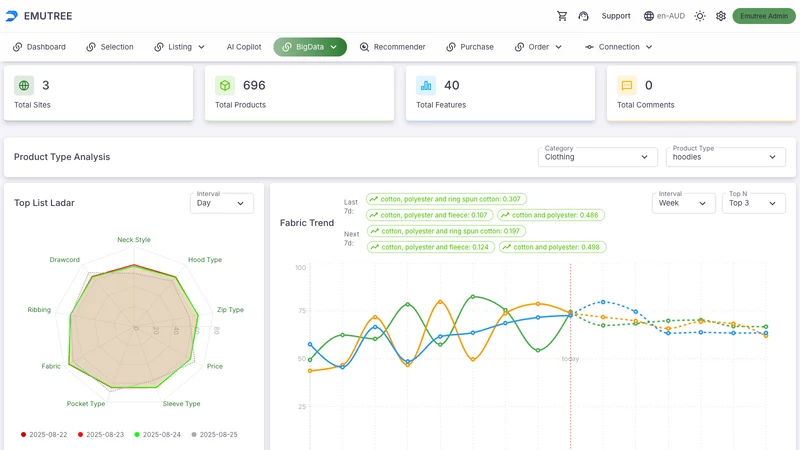This screenshot has height=450, width=800.
Task: Toggle 2025-08-22 radar legend entry
Action: (44, 435)
